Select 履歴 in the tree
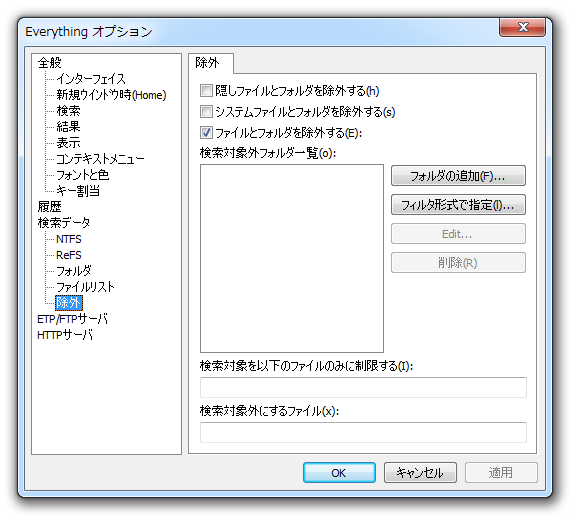Viewport: 572px width, 521px height. pos(50,207)
